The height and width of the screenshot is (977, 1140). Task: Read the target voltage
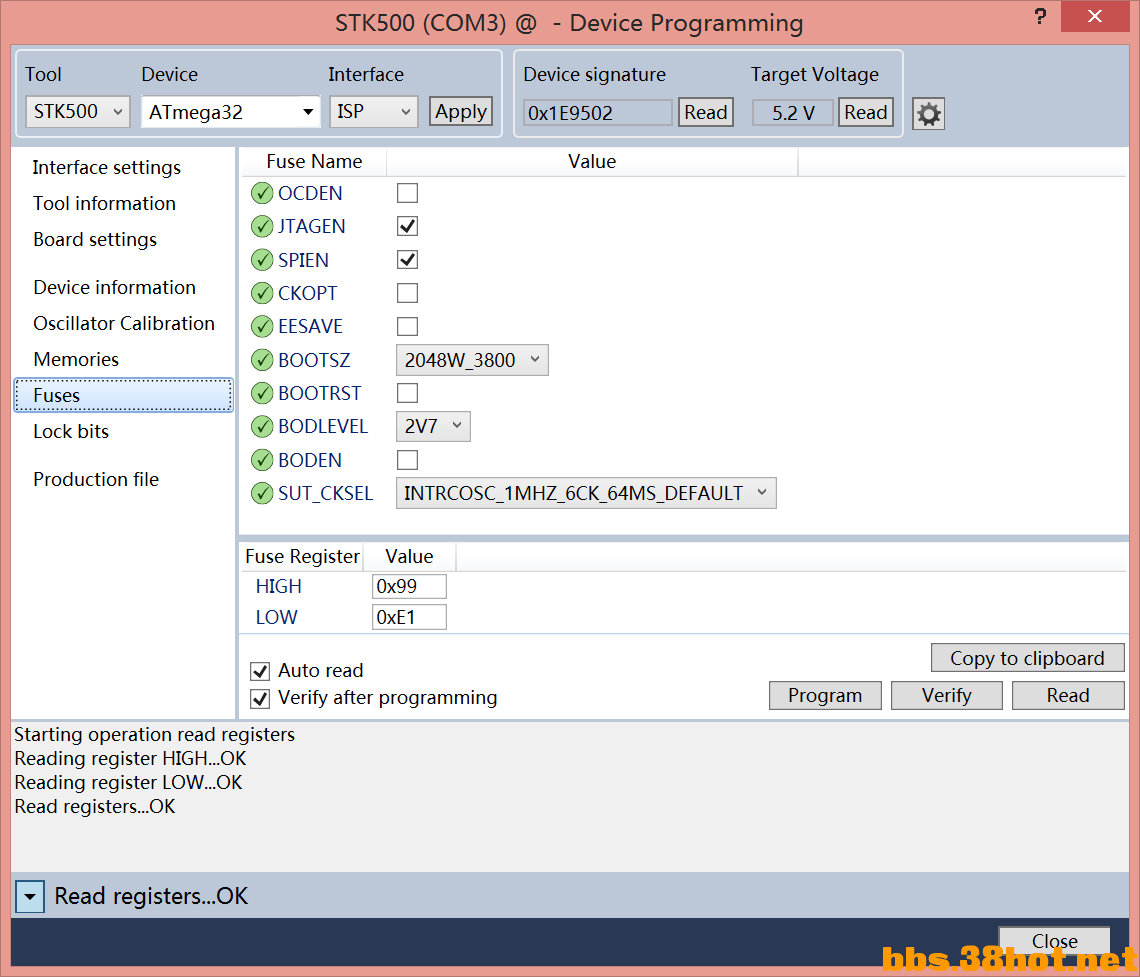click(x=866, y=113)
